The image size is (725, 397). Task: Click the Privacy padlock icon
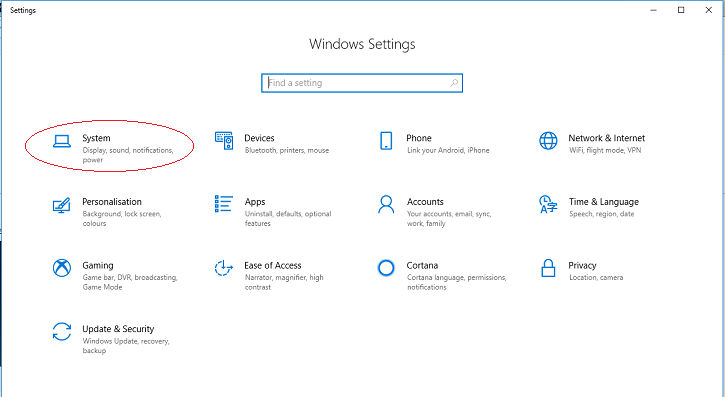click(548, 268)
